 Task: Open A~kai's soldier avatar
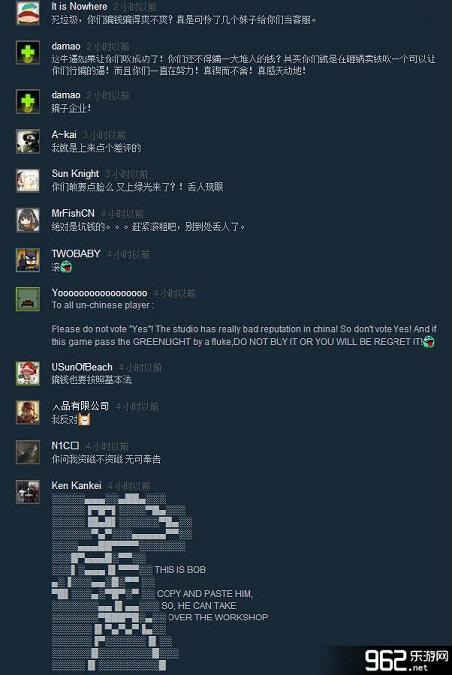tap(28, 141)
